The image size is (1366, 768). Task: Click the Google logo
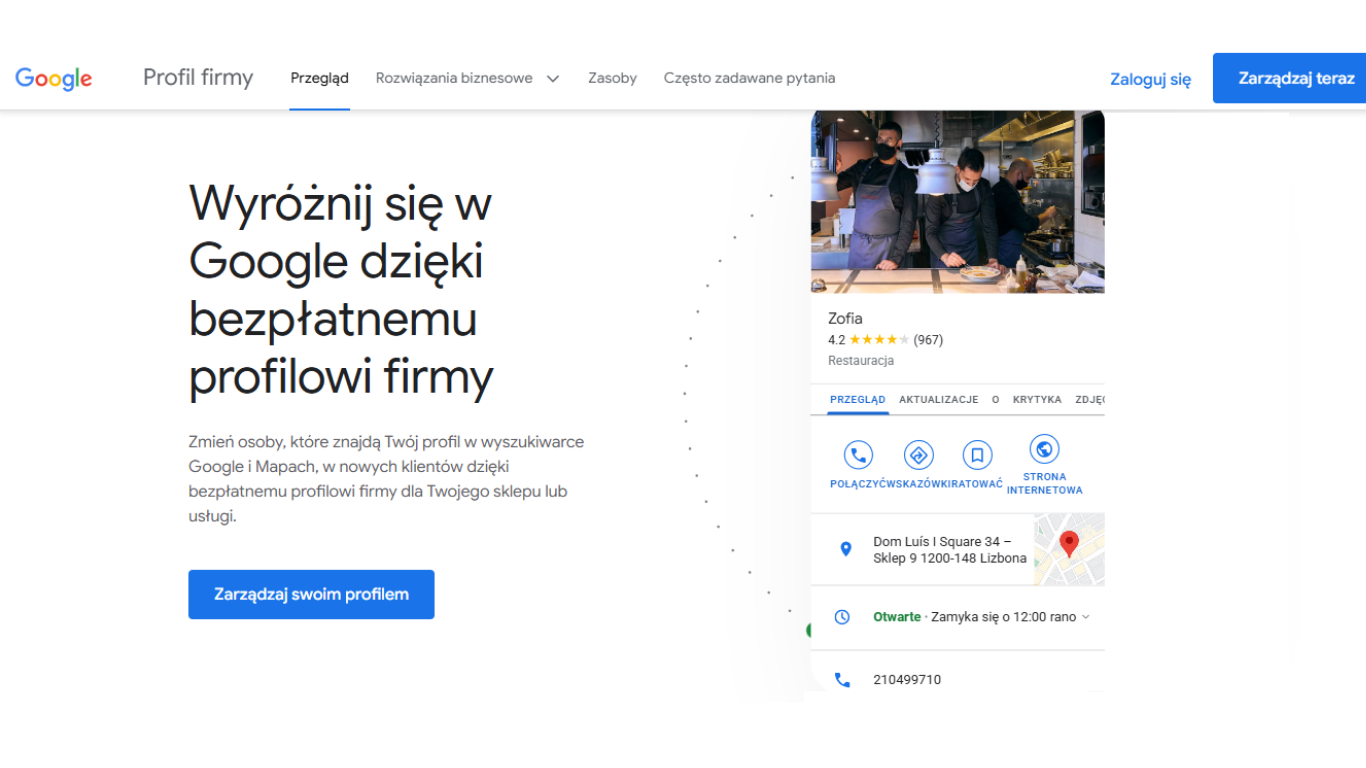pyautogui.click(x=54, y=78)
